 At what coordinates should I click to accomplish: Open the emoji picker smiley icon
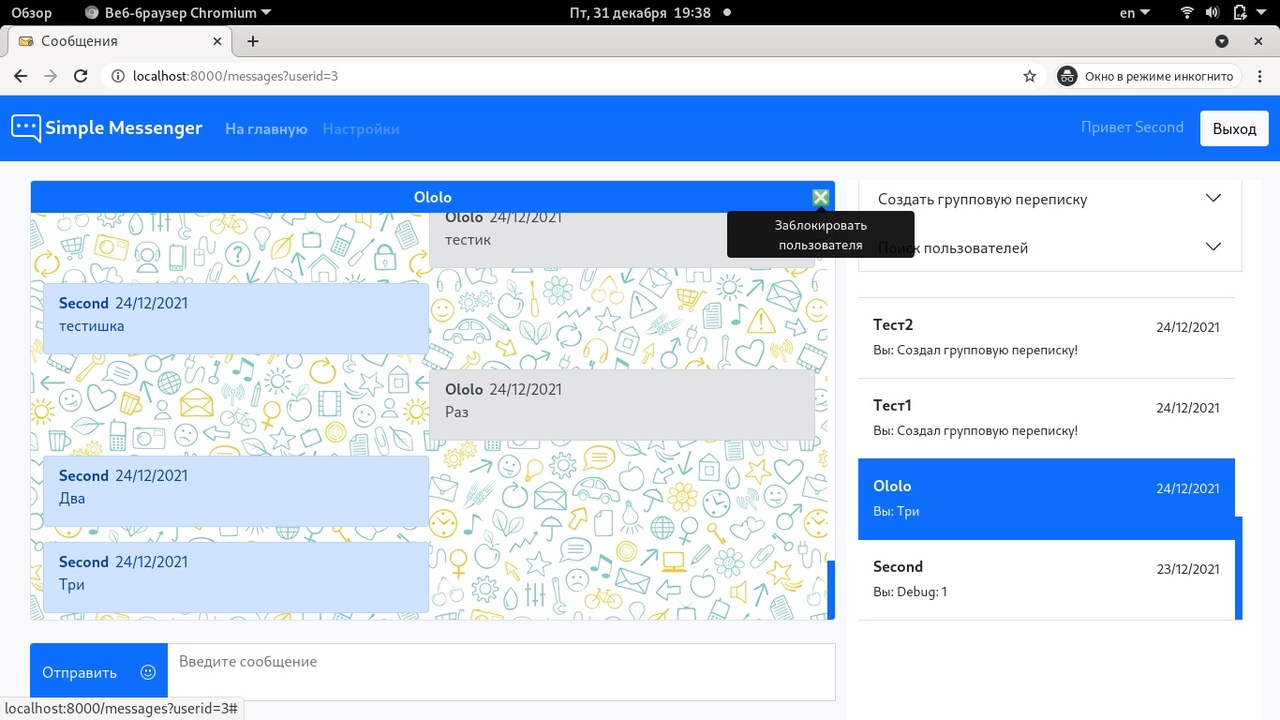148,672
